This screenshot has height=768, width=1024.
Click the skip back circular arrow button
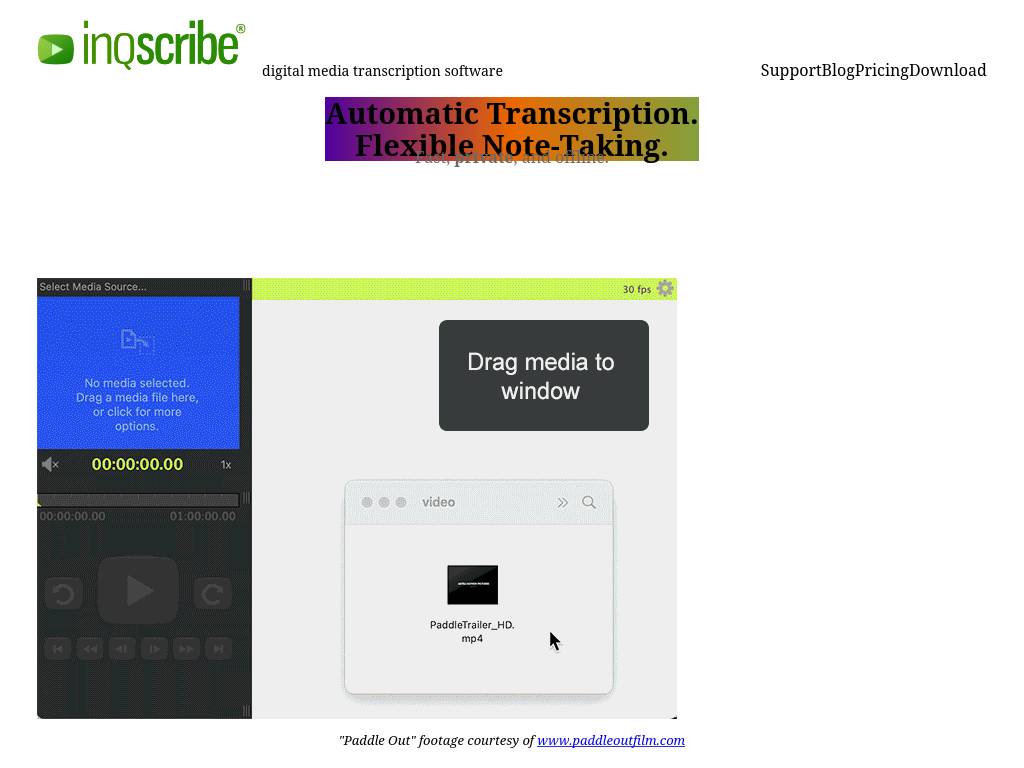click(x=63, y=594)
